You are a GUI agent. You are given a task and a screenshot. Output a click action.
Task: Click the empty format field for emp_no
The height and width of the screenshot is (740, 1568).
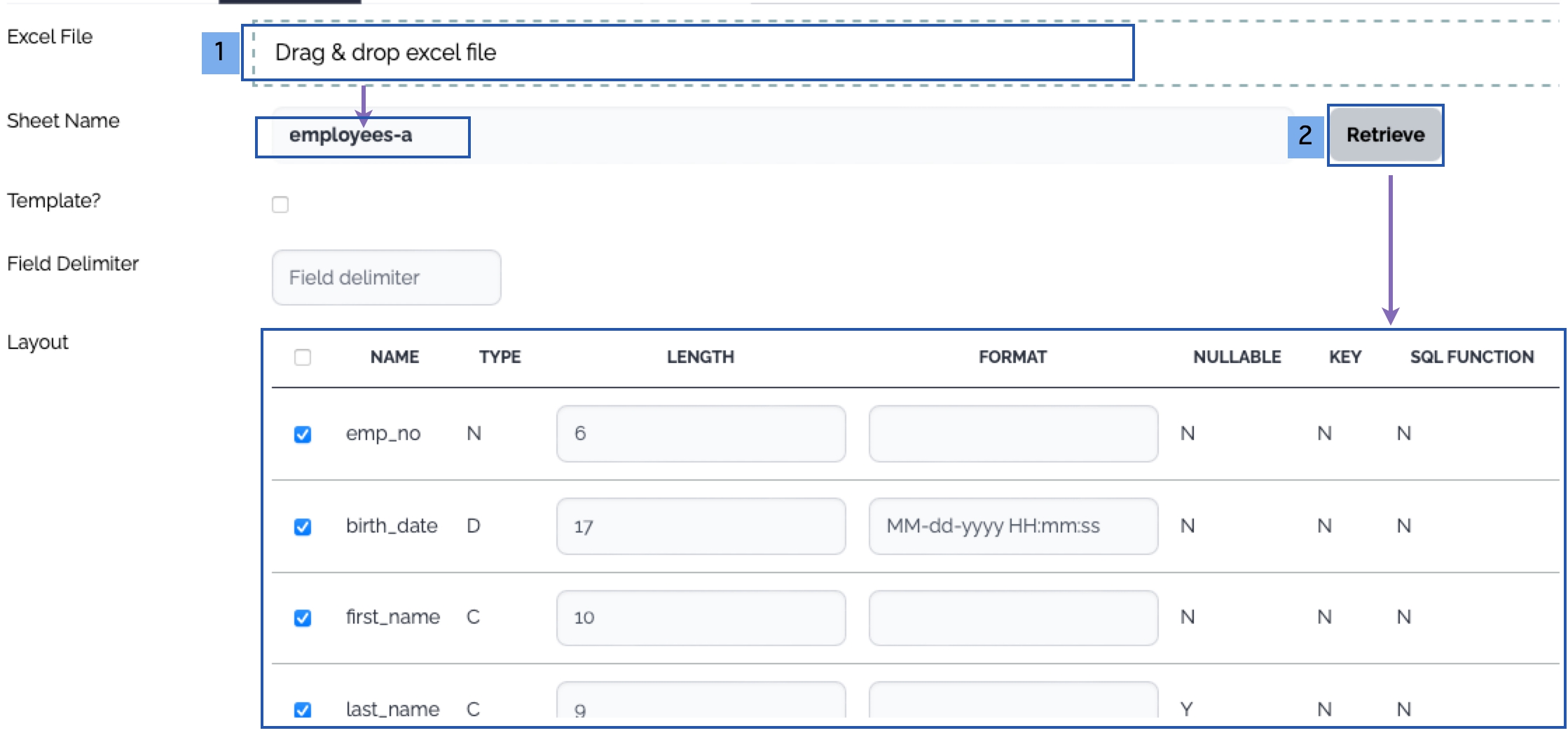pyautogui.click(x=1013, y=434)
